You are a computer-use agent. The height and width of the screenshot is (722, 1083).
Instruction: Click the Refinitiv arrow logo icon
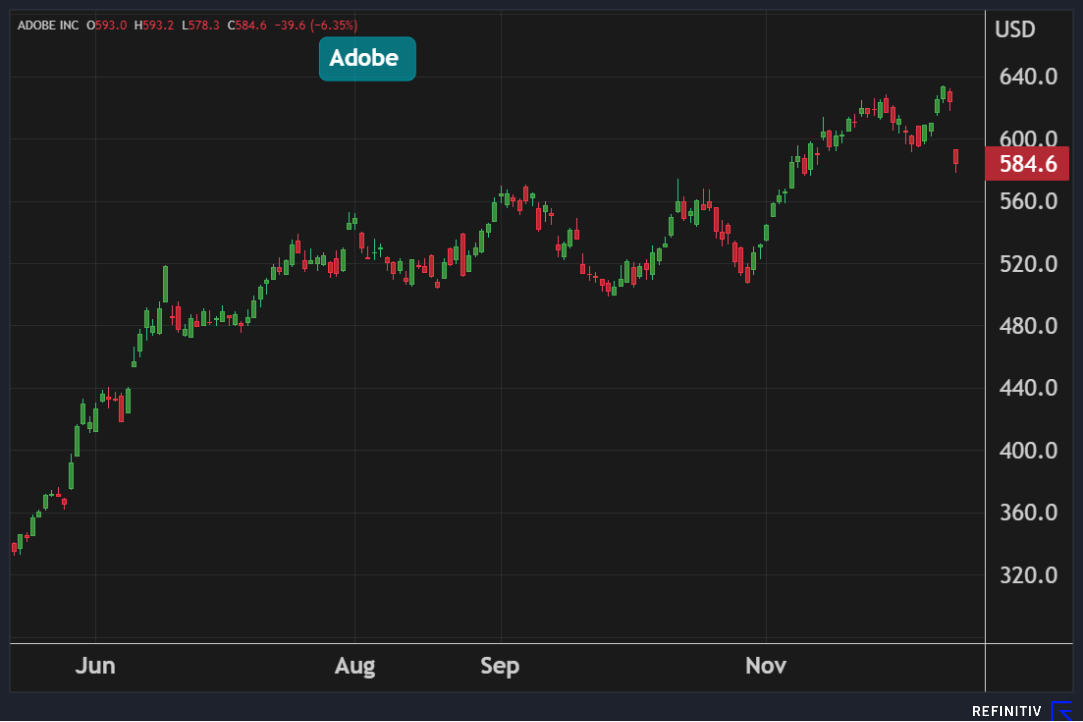[x=1061, y=711]
